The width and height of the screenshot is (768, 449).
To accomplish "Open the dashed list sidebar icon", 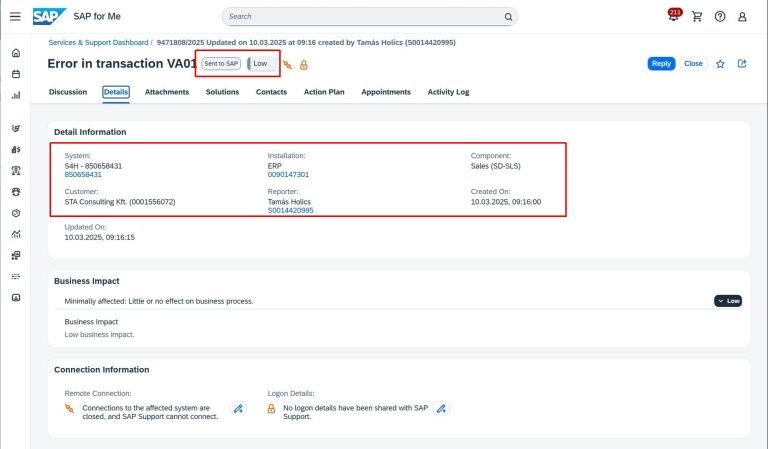I will coord(16,276).
